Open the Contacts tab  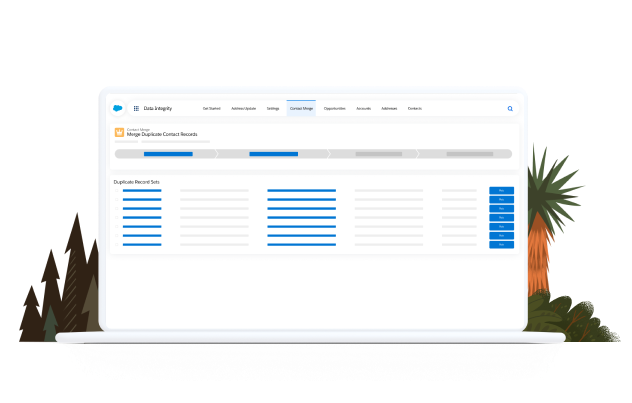coord(415,108)
